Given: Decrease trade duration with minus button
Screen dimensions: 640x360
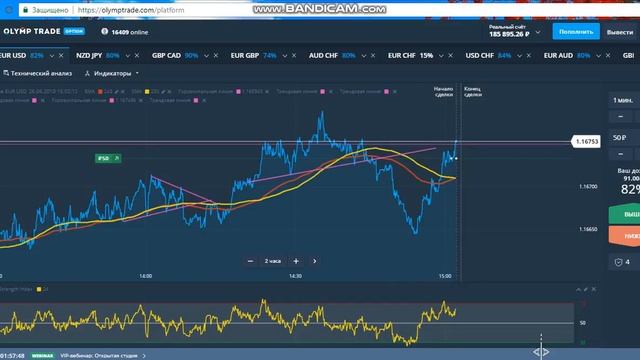Looking at the screenshot, I should click(x=620, y=117).
